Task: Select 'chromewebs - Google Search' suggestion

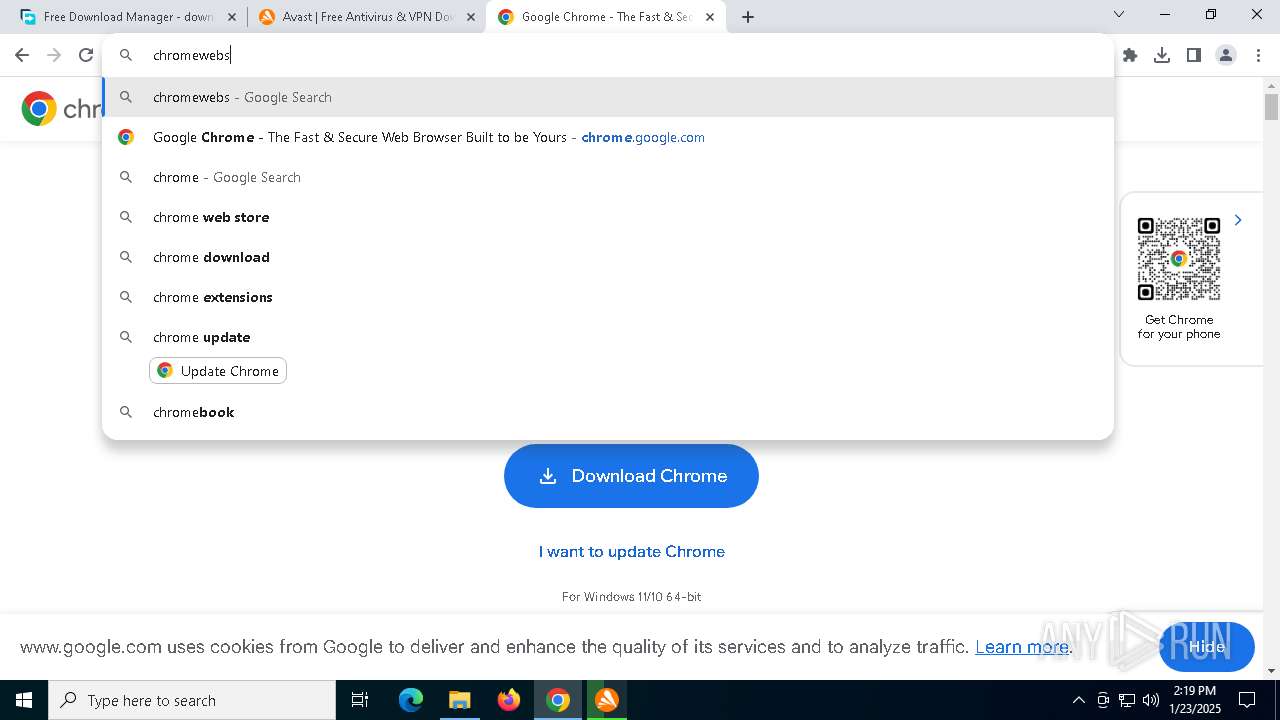Action: point(608,97)
